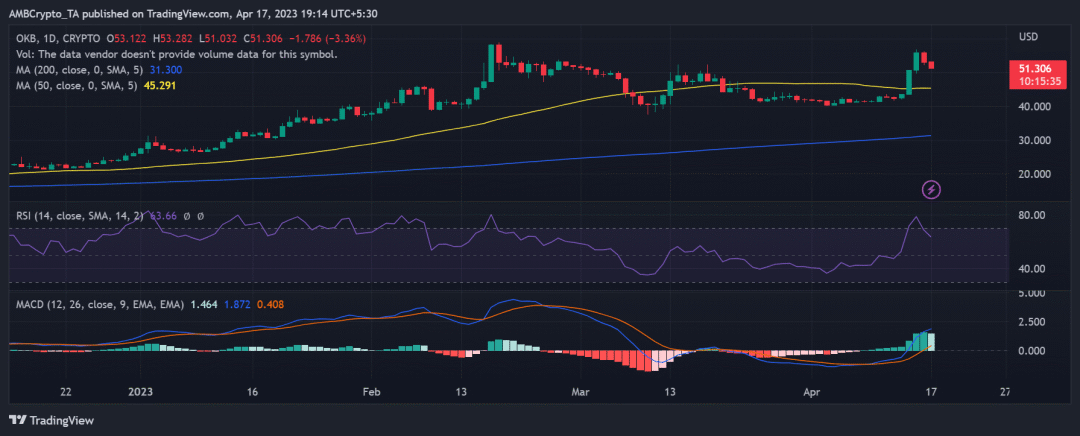The width and height of the screenshot is (1080, 436).
Task: Click the purple lightning bolt icon
Action: (931, 189)
